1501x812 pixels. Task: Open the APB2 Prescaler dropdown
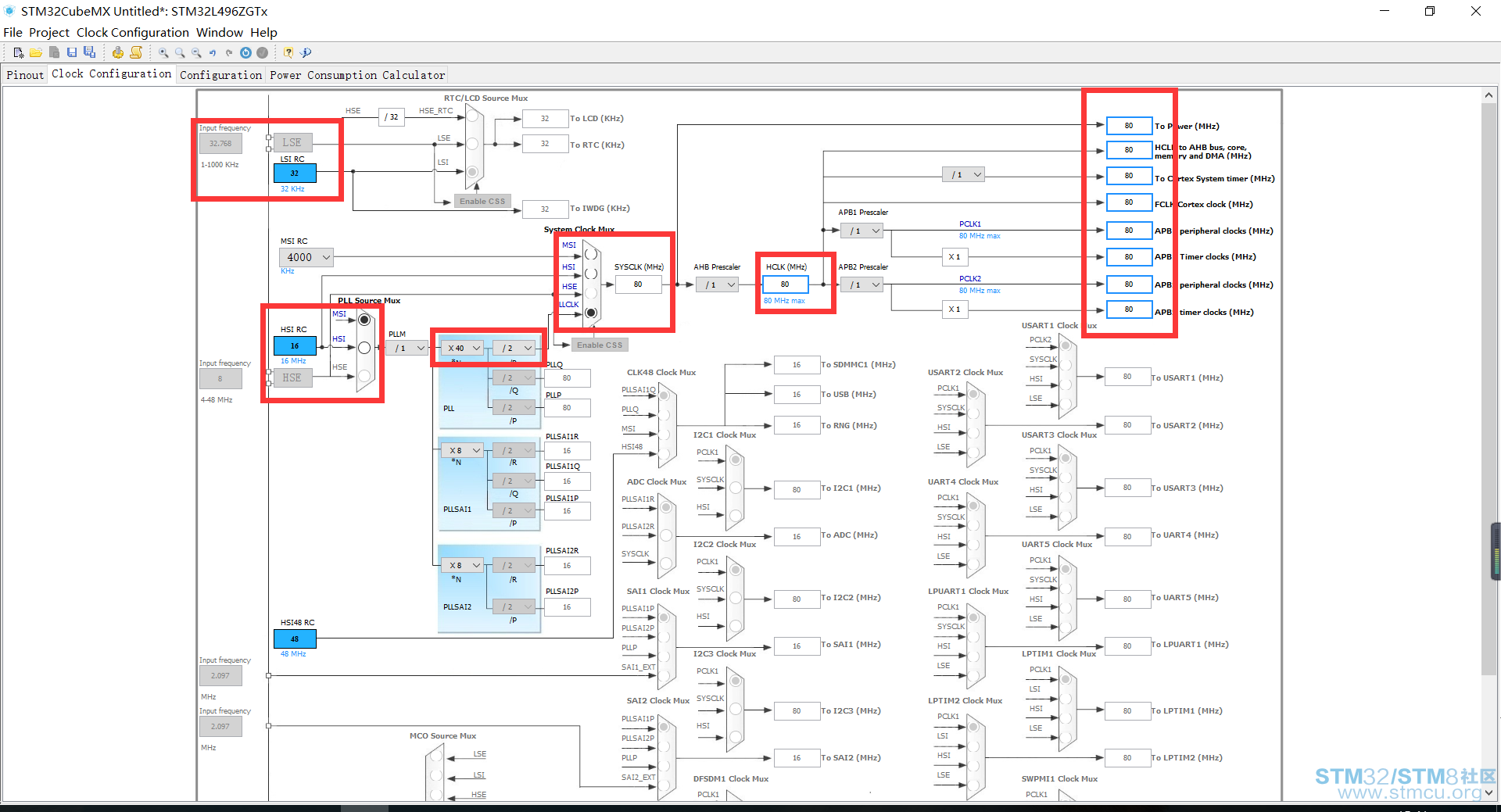pyautogui.click(x=862, y=284)
